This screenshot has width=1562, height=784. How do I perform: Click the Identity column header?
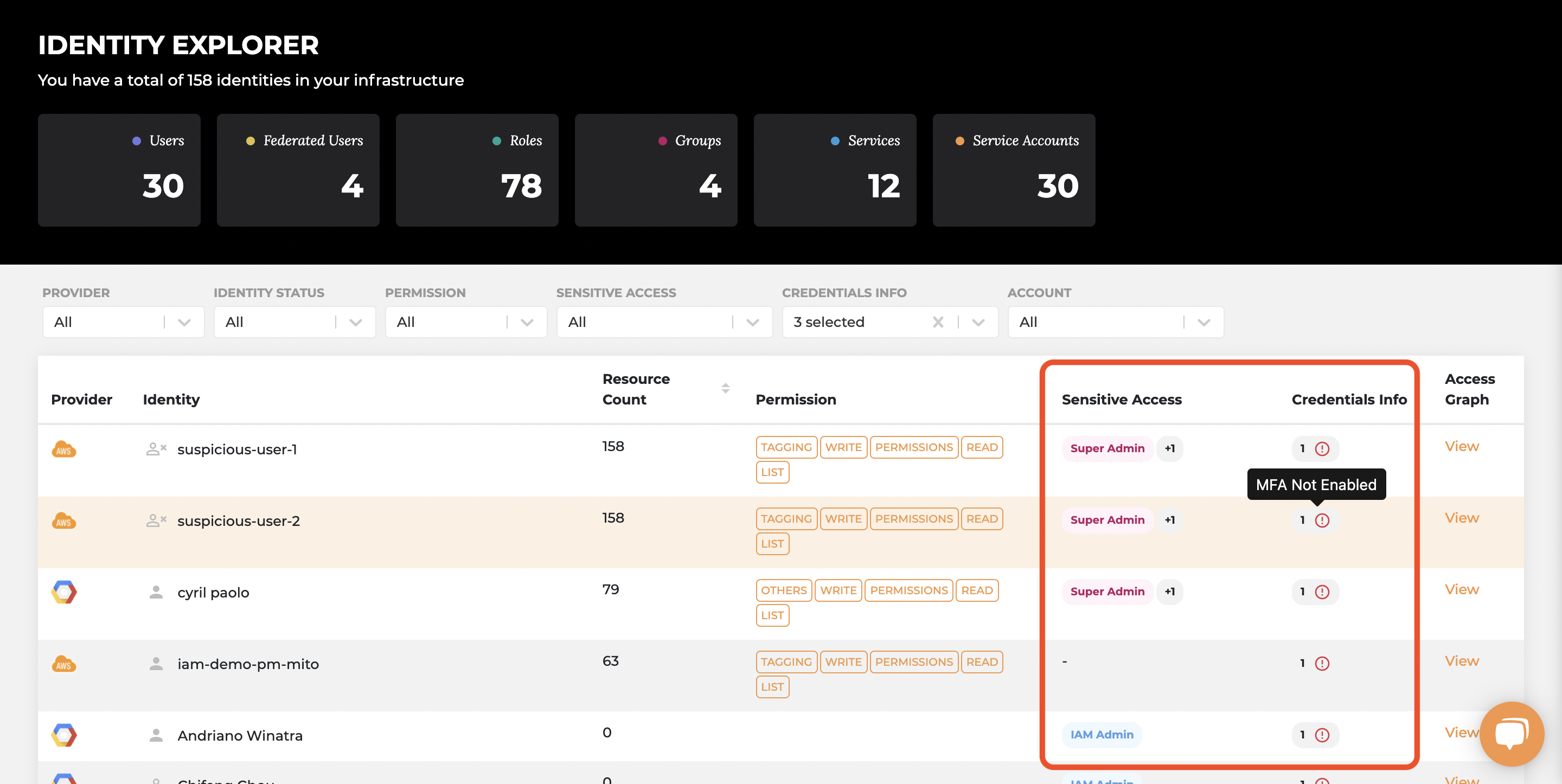[x=171, y=400]
